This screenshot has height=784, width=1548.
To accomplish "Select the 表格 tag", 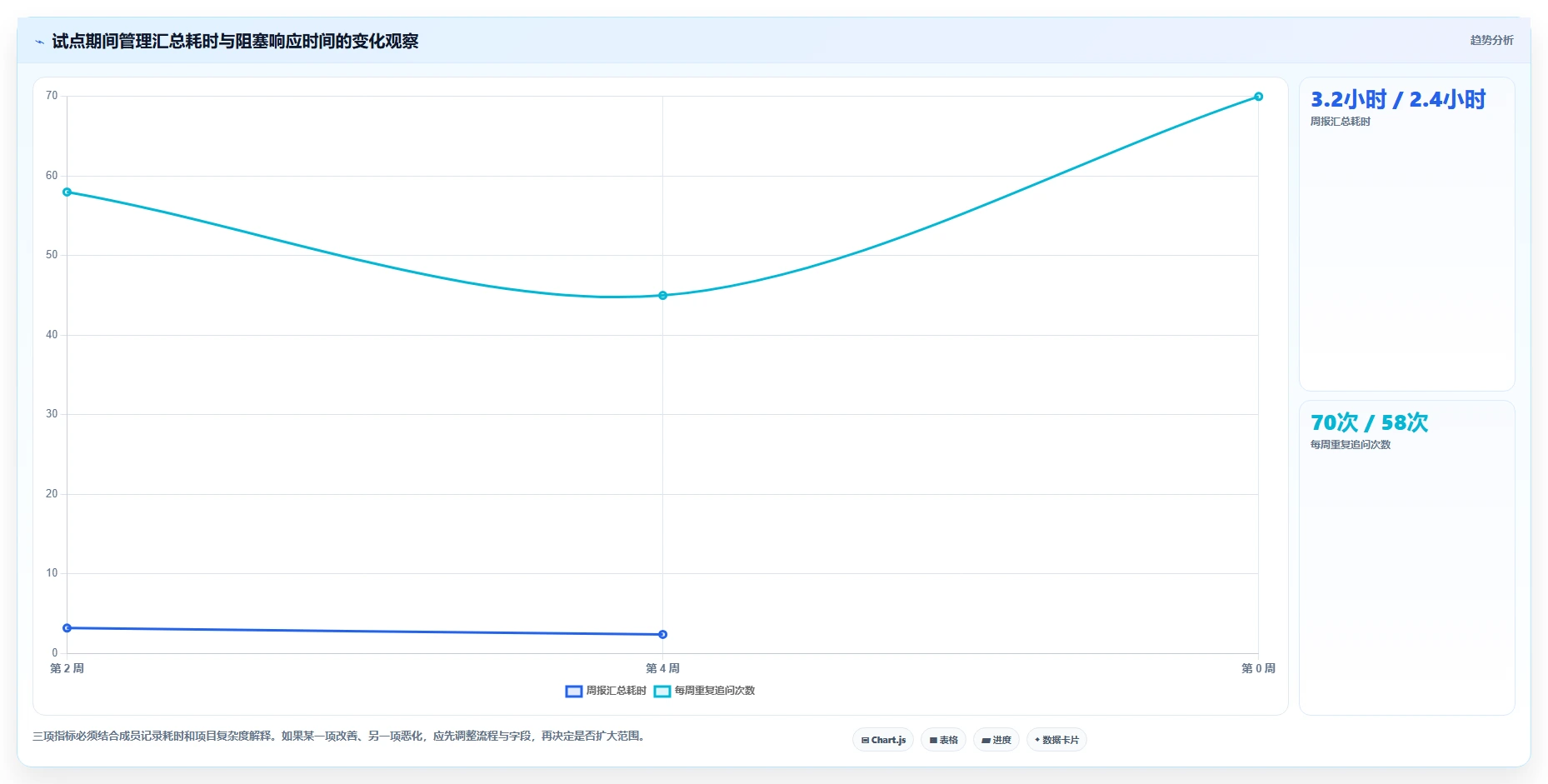I will [x=943, y=740].
